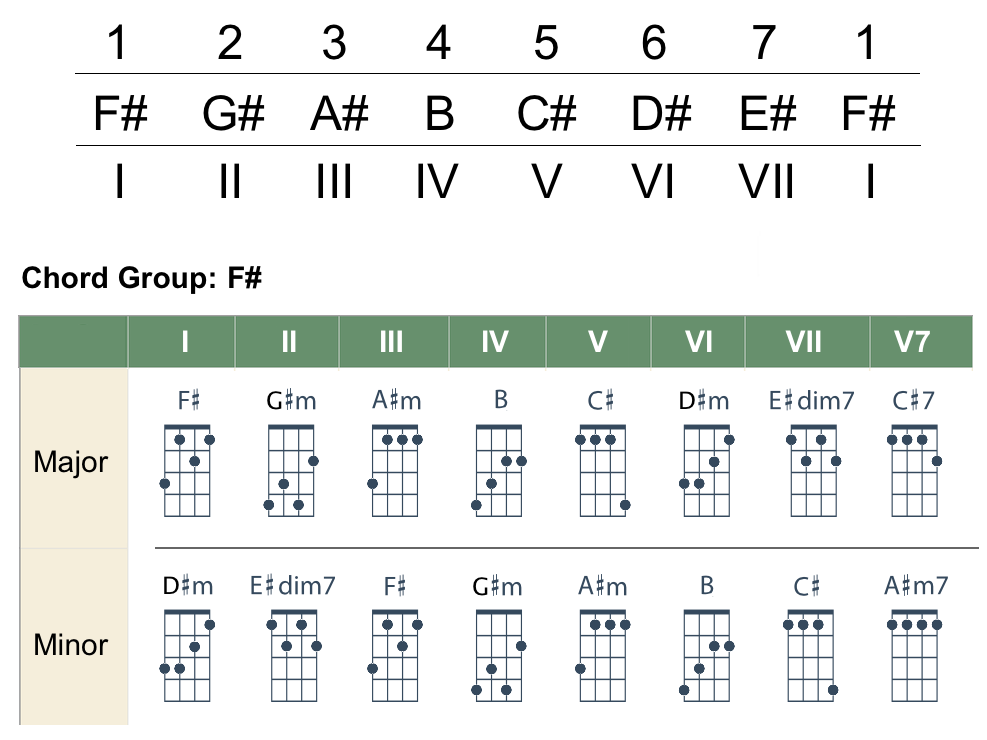The image size is (987, 740).
Task: Select the IV column header in green bar
Action: pos(495,342)
